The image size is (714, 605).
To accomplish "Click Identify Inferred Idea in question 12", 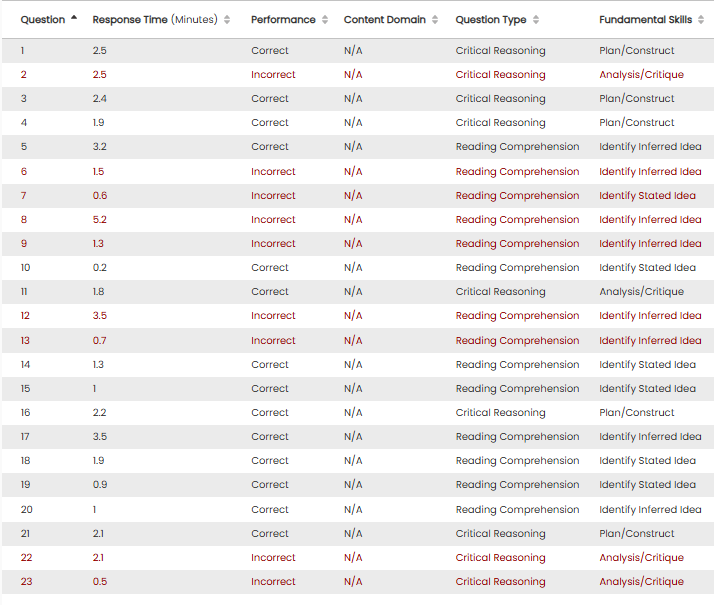I will coord(650,316).
